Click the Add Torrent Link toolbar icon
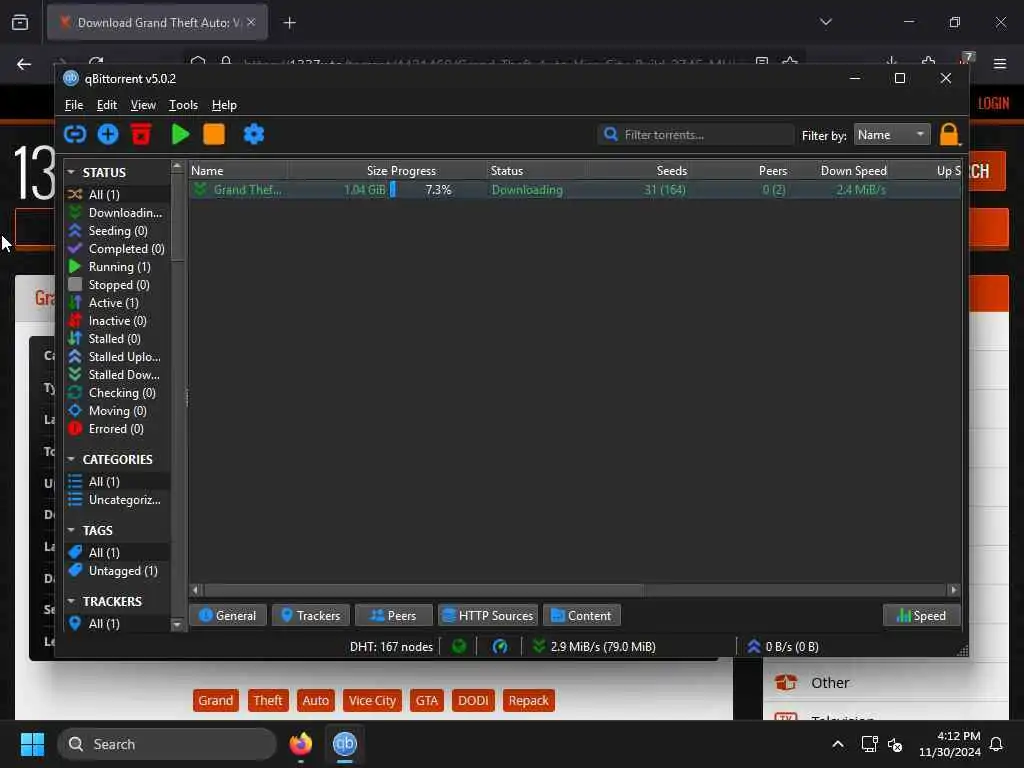 click(x=74, y=135)
